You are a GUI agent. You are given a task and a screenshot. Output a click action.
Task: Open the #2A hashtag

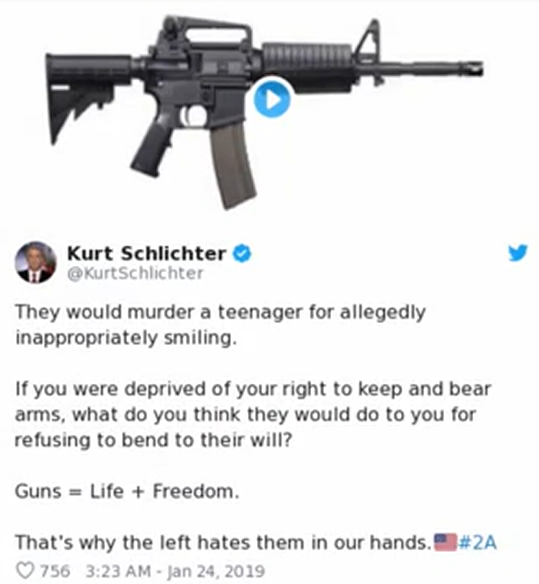point(478,542)
